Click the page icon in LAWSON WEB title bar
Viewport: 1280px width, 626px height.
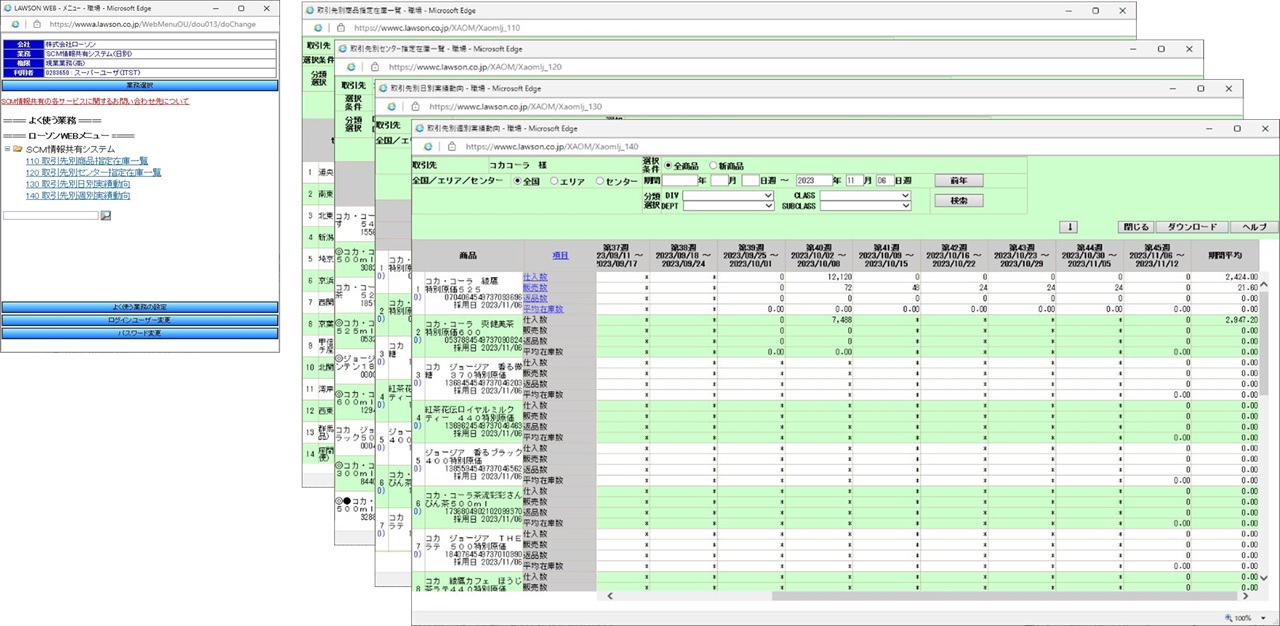point(8,9)
